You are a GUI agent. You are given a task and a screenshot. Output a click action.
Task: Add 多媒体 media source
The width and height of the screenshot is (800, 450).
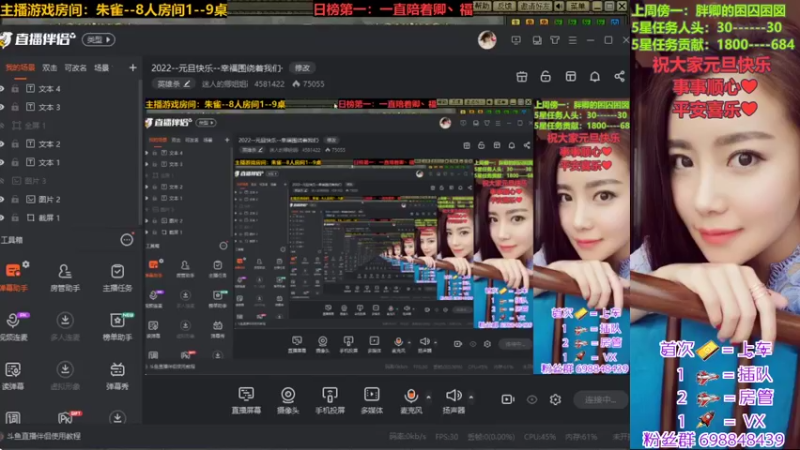(371, 400)
